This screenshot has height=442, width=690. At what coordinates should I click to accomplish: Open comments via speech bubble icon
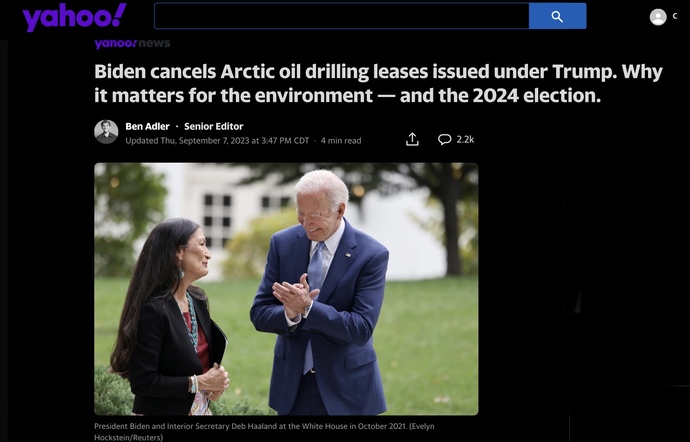[x=444, y=139]
